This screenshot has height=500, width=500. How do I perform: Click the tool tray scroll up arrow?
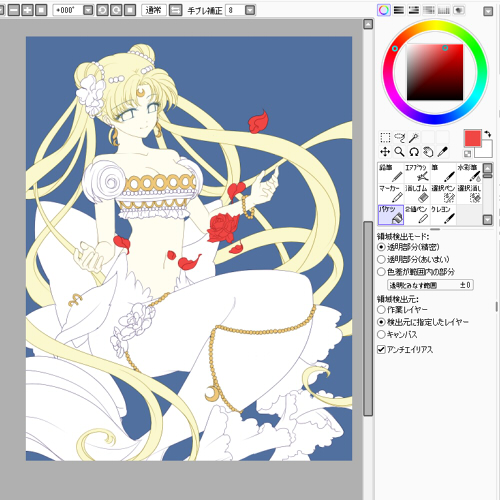click(x=487, y=168)
